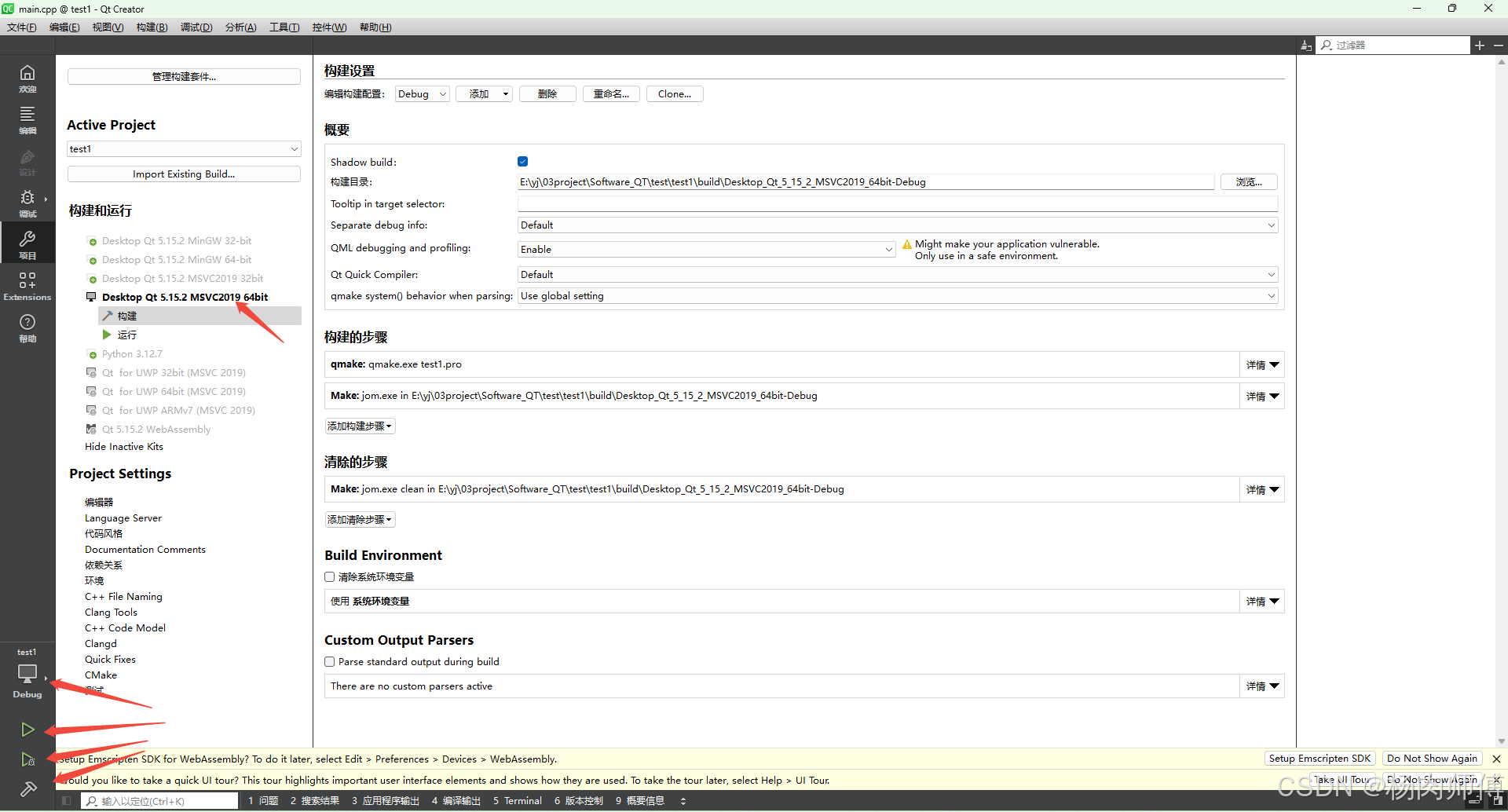Start debugging with the play-bug button
This screenshot has height=812, width=1508.
[27, 759]
